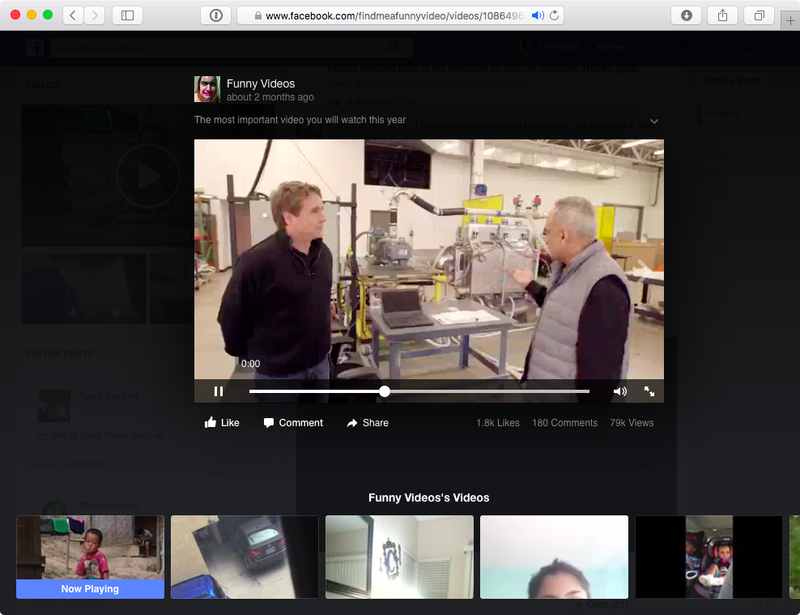The height and width of the screenshot is (615, 800).
Task: View the 1.8k Likes count
Action: [498, 423]
